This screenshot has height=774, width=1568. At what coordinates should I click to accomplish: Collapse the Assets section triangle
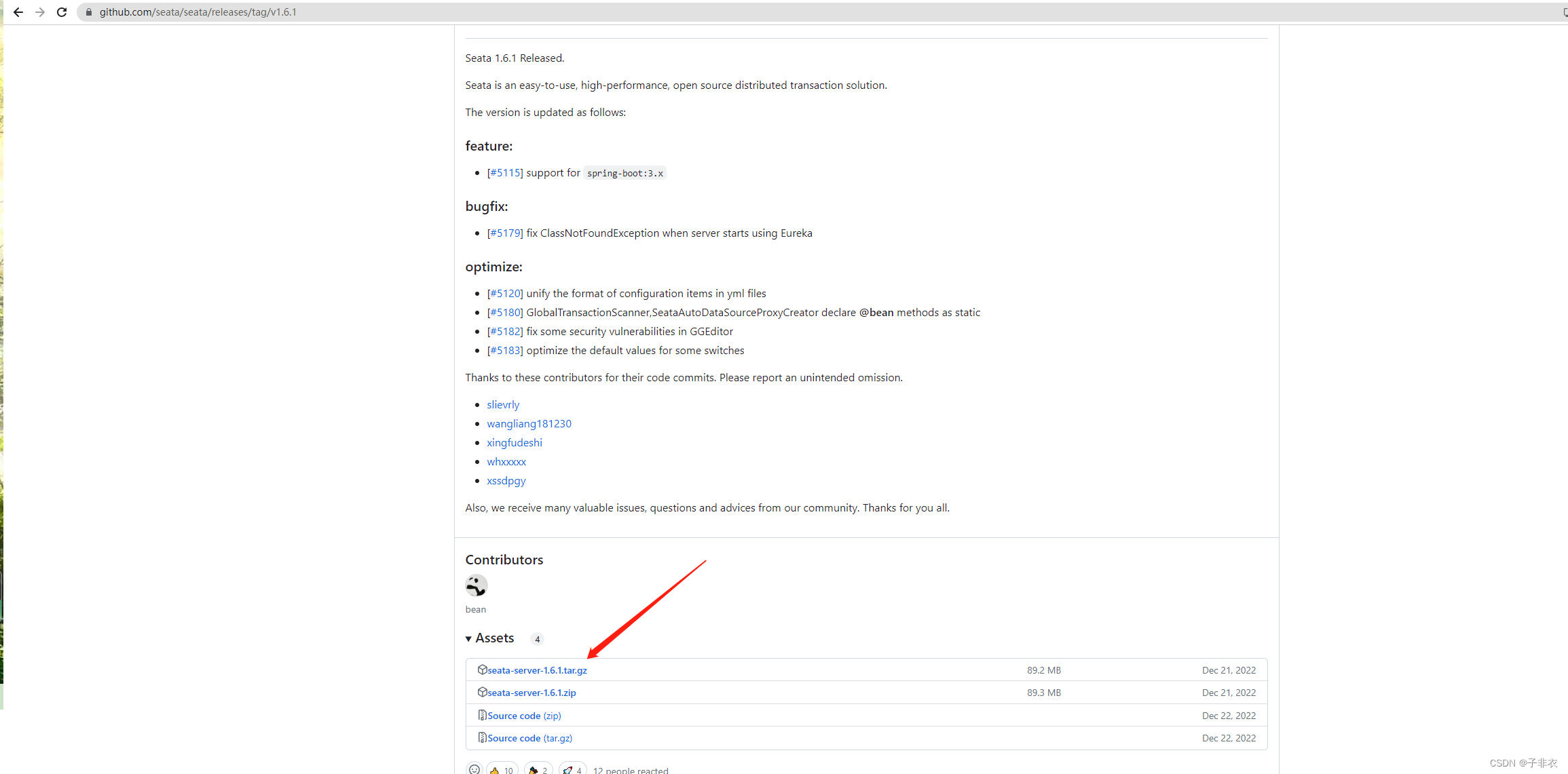click(x=468, y=639)
